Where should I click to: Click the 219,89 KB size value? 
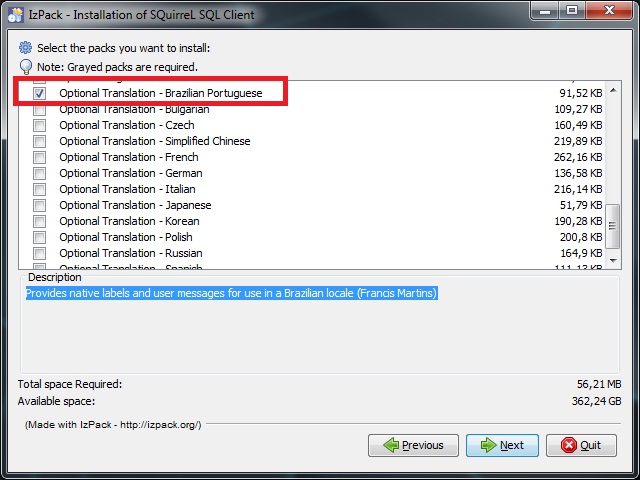578,141
